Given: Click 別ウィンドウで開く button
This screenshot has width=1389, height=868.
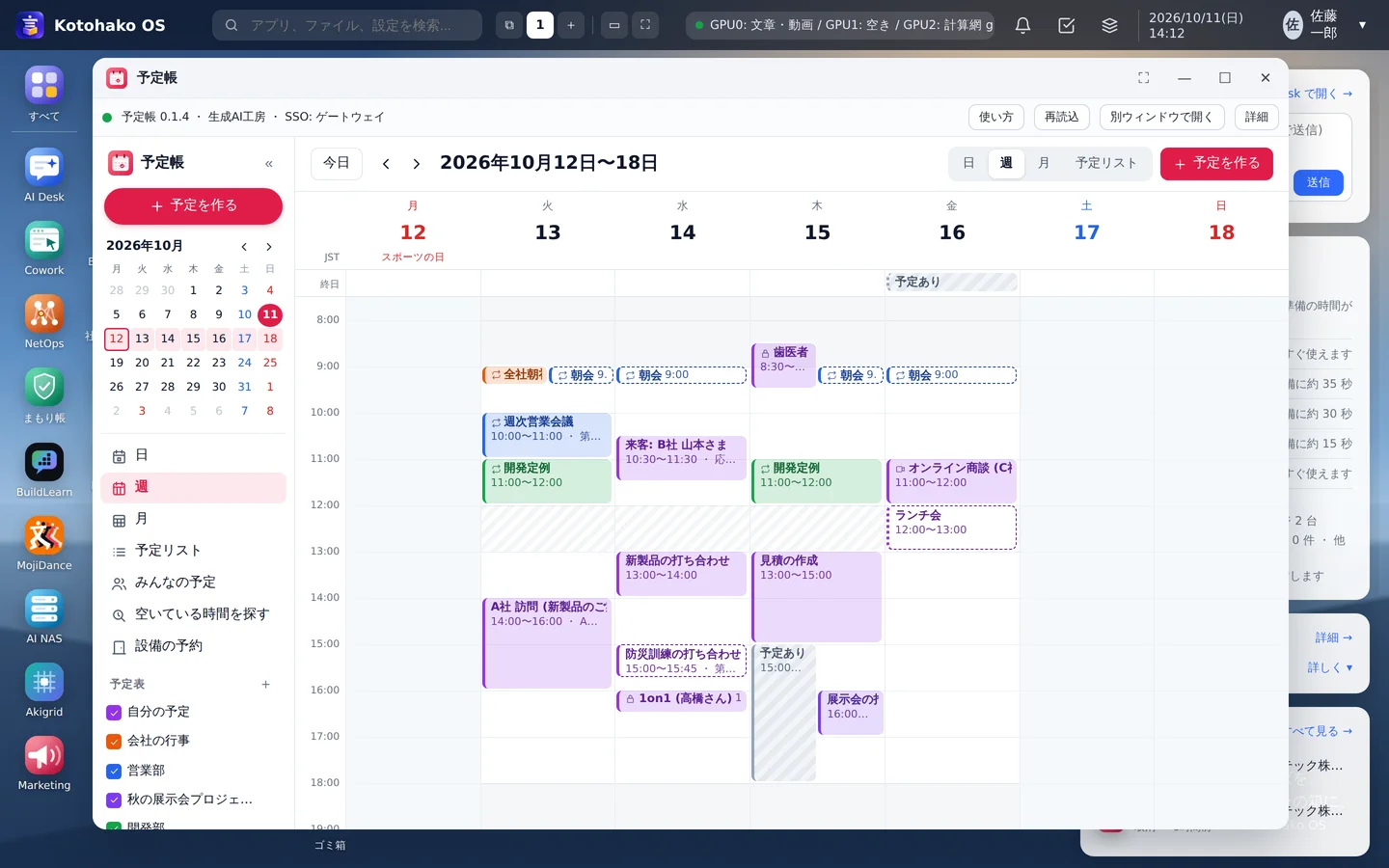Looking at the screenshot, I should 1161,118.
